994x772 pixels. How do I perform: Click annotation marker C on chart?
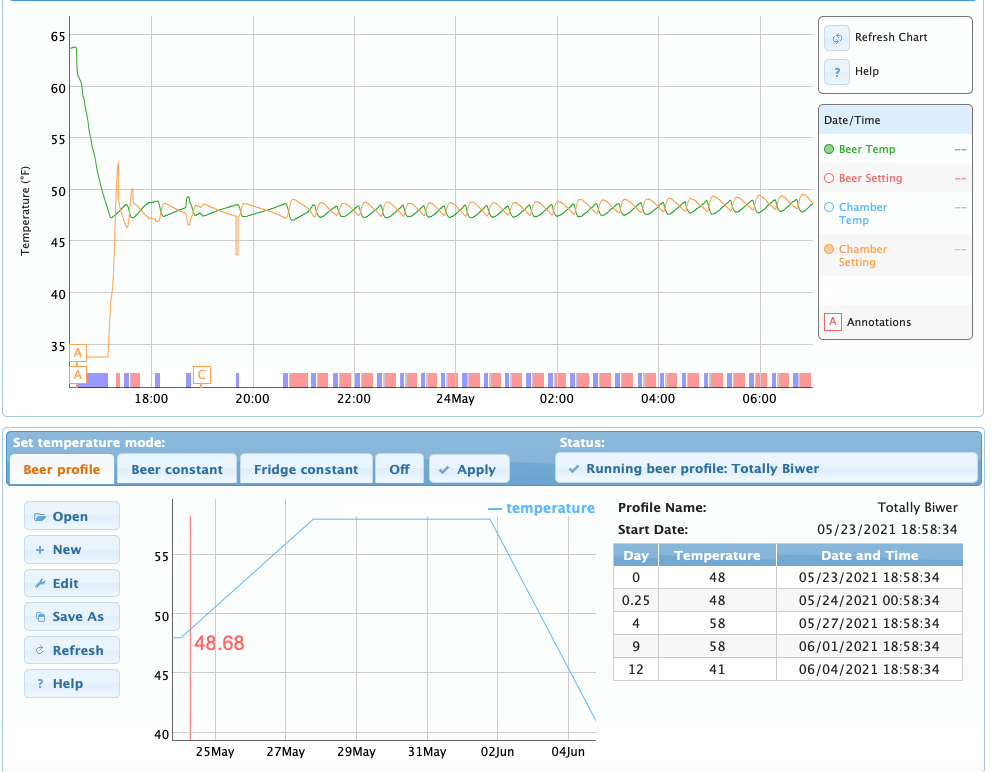(x=202, y=375)
